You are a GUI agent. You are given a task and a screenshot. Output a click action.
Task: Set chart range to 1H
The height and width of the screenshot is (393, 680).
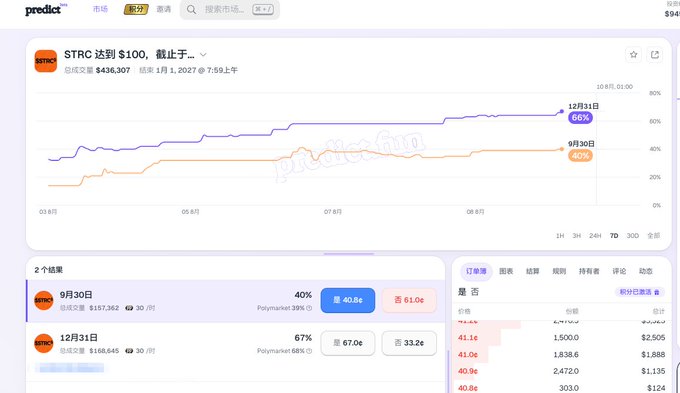(560, 236)
